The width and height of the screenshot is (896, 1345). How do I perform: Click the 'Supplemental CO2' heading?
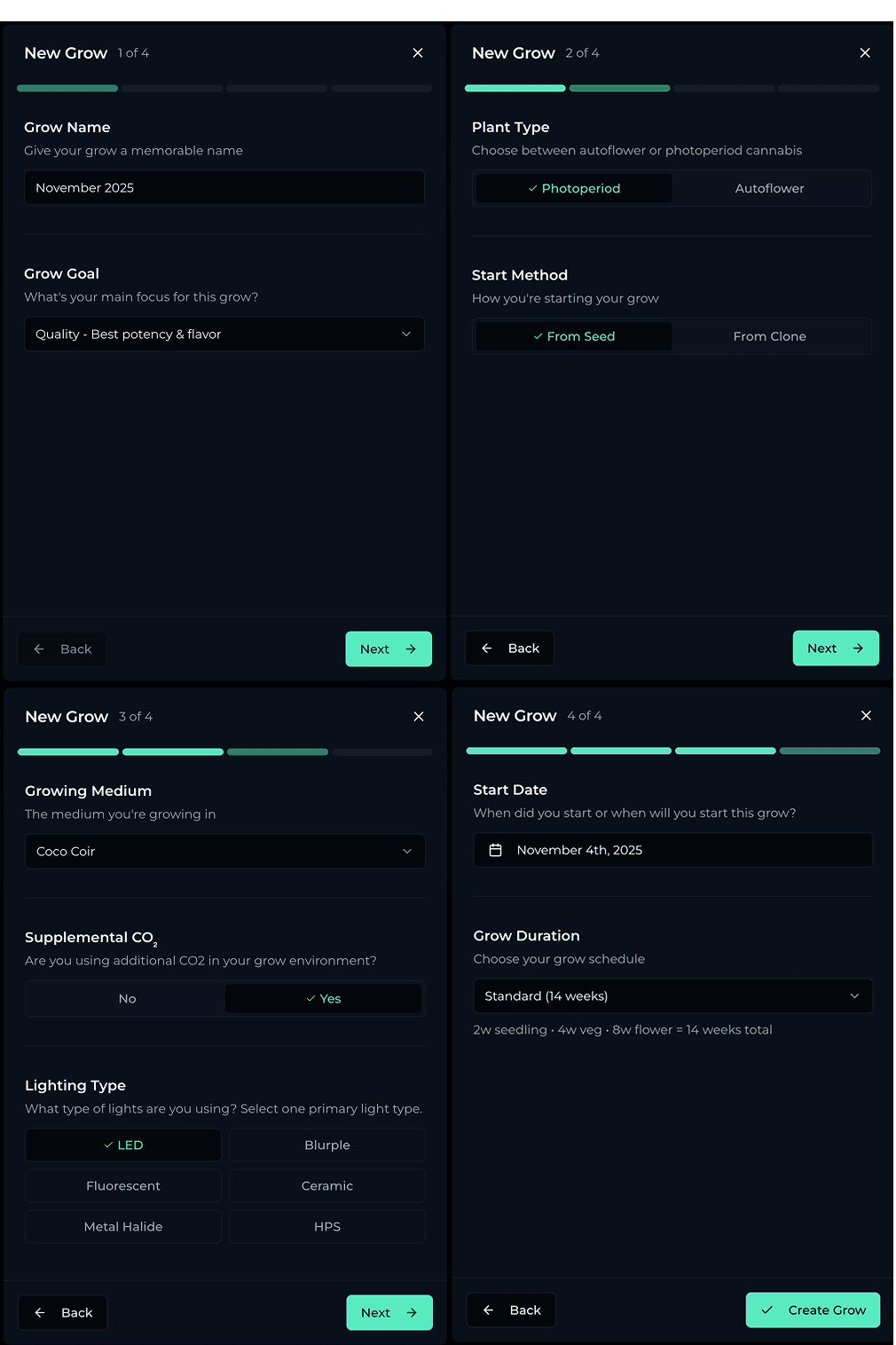pyautogui.click(x=91, y=939)
